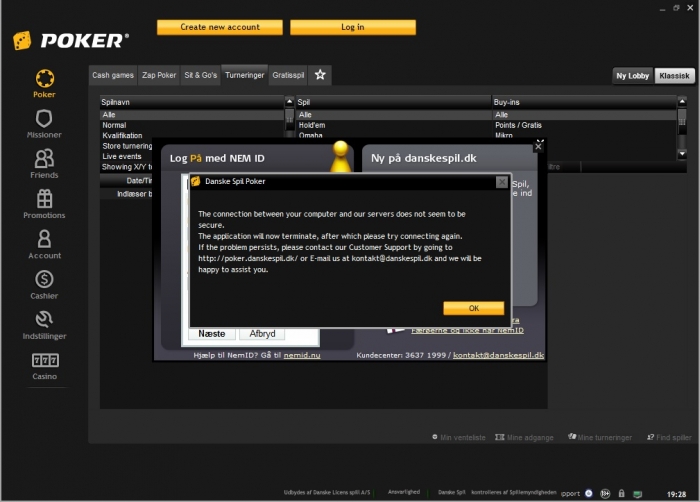Open Find spiller player search
The height and width of the screenshot is (502, 700).
[669, 437]
